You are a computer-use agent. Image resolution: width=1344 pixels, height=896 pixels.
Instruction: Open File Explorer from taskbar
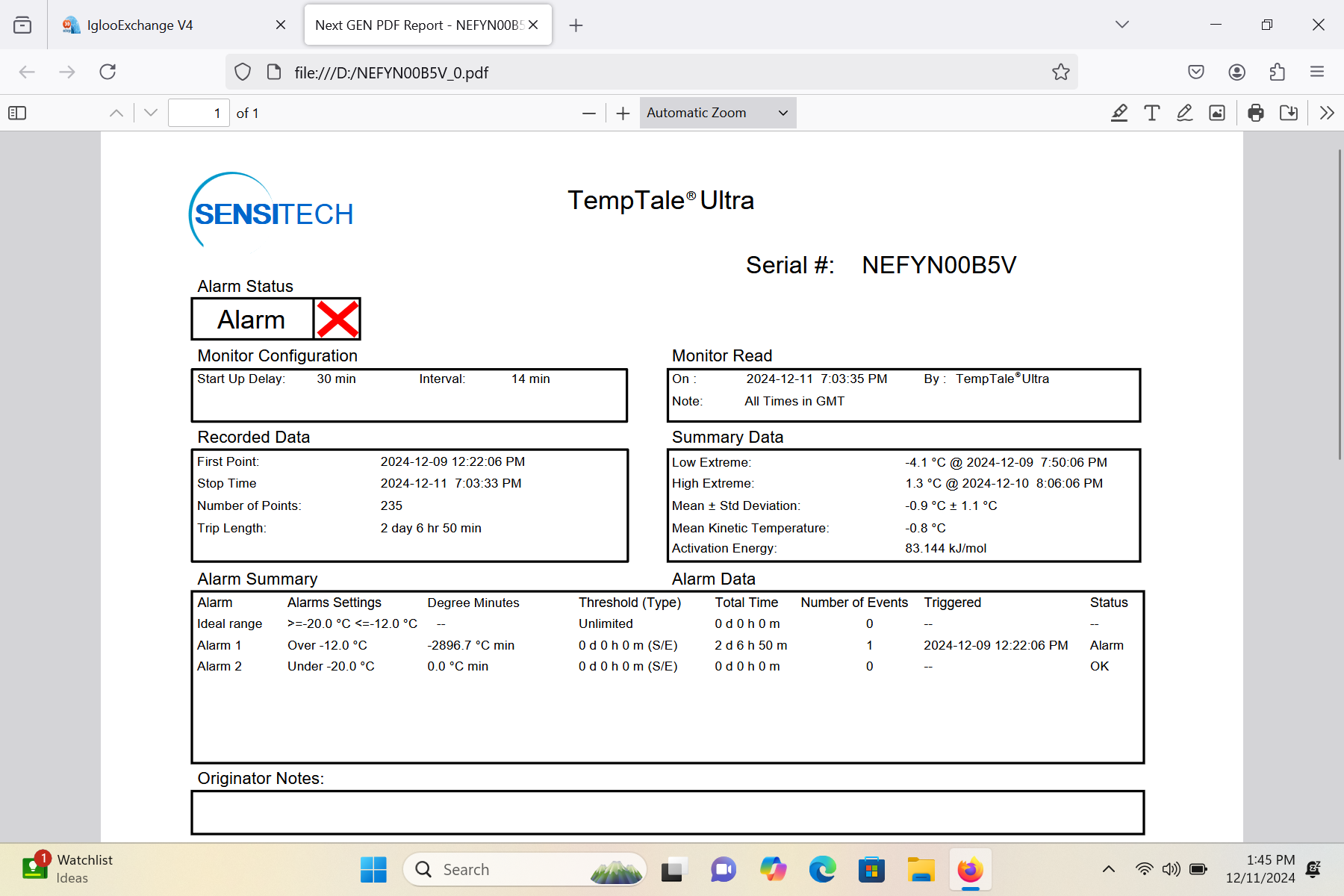[921, 869]
